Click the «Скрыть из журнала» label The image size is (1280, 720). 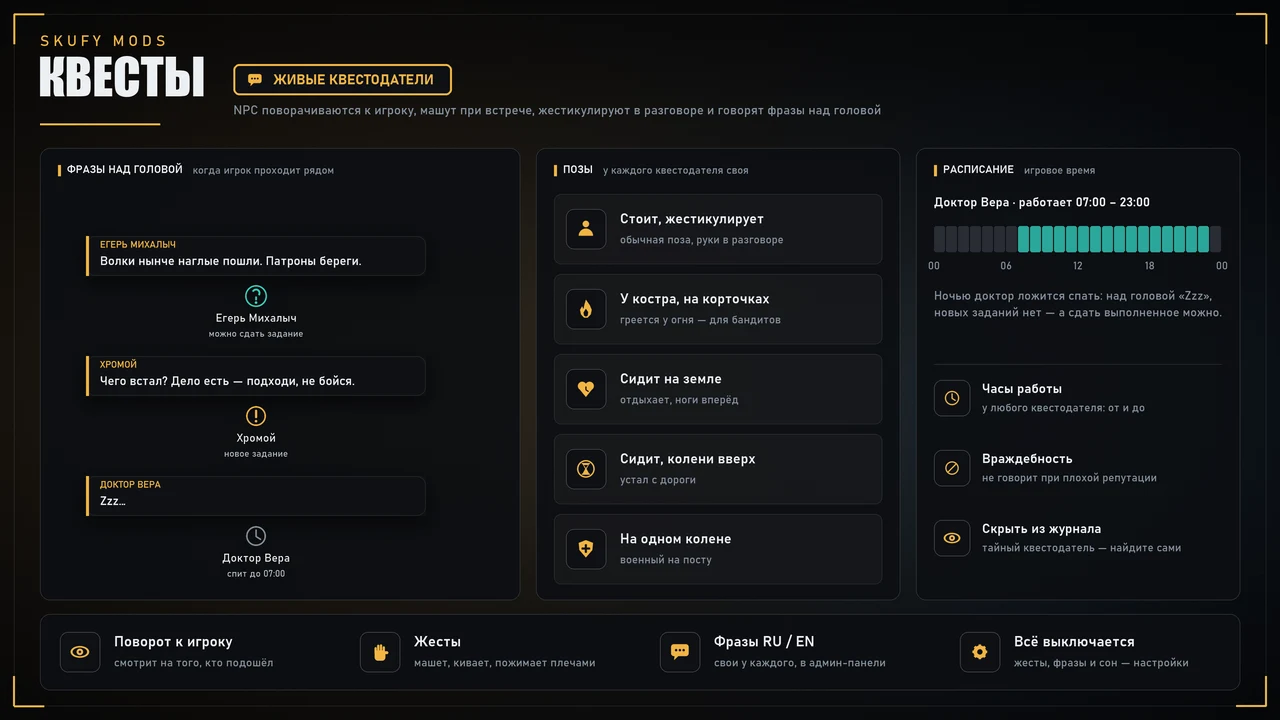pos(1041,529)
